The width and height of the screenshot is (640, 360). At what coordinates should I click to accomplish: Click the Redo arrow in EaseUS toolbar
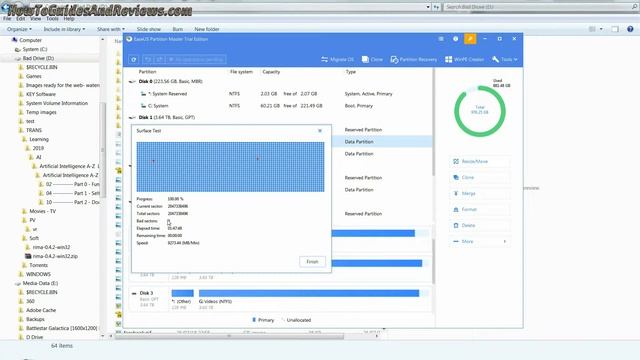pyautogui.click(x=160, y=60)
